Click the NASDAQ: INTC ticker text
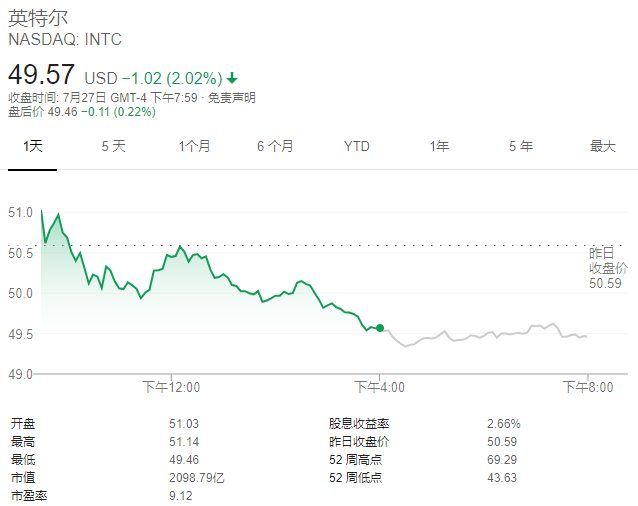 click(x=65, y=40)
